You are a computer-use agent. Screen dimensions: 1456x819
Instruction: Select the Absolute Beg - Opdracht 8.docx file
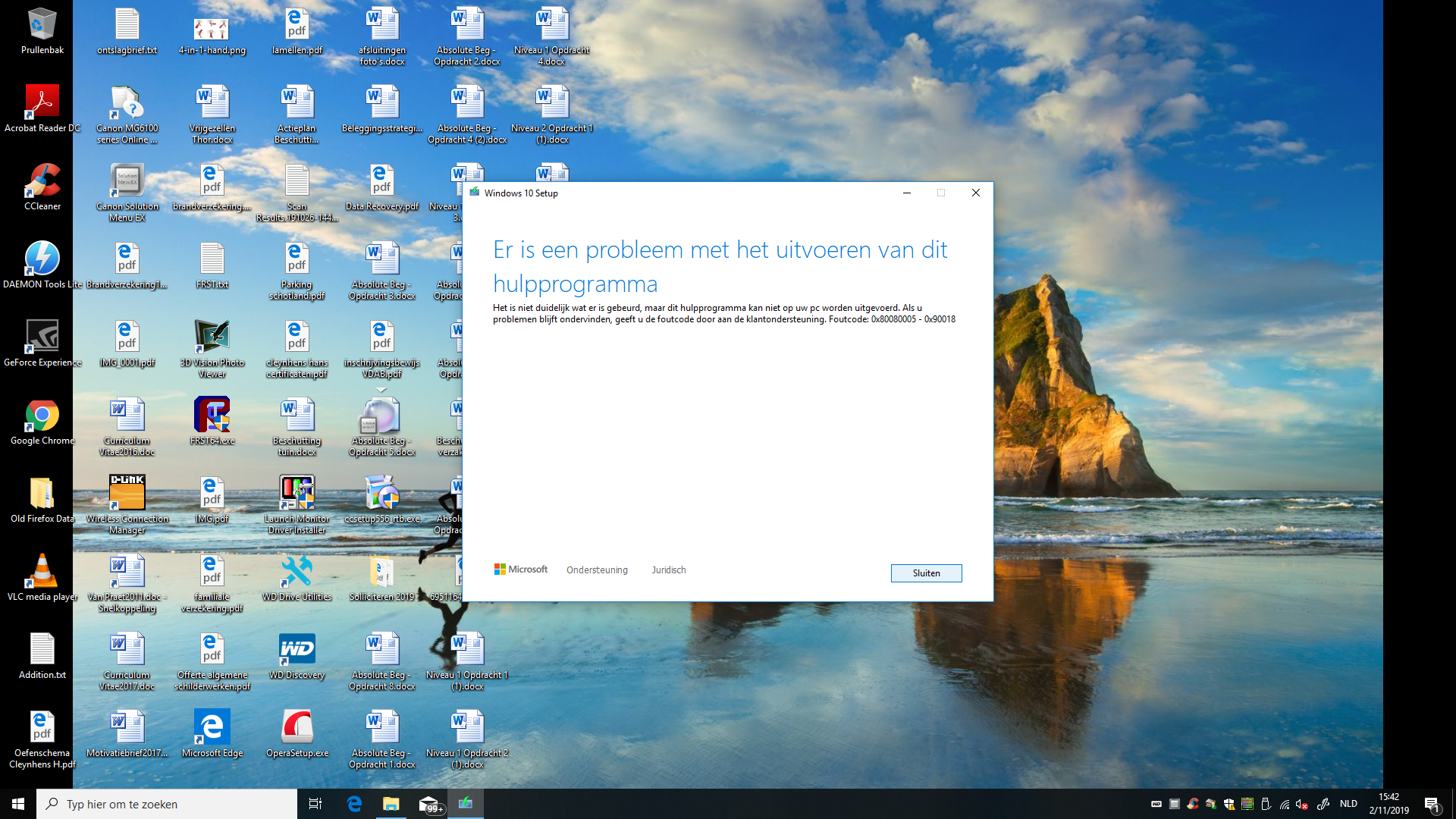382,661
